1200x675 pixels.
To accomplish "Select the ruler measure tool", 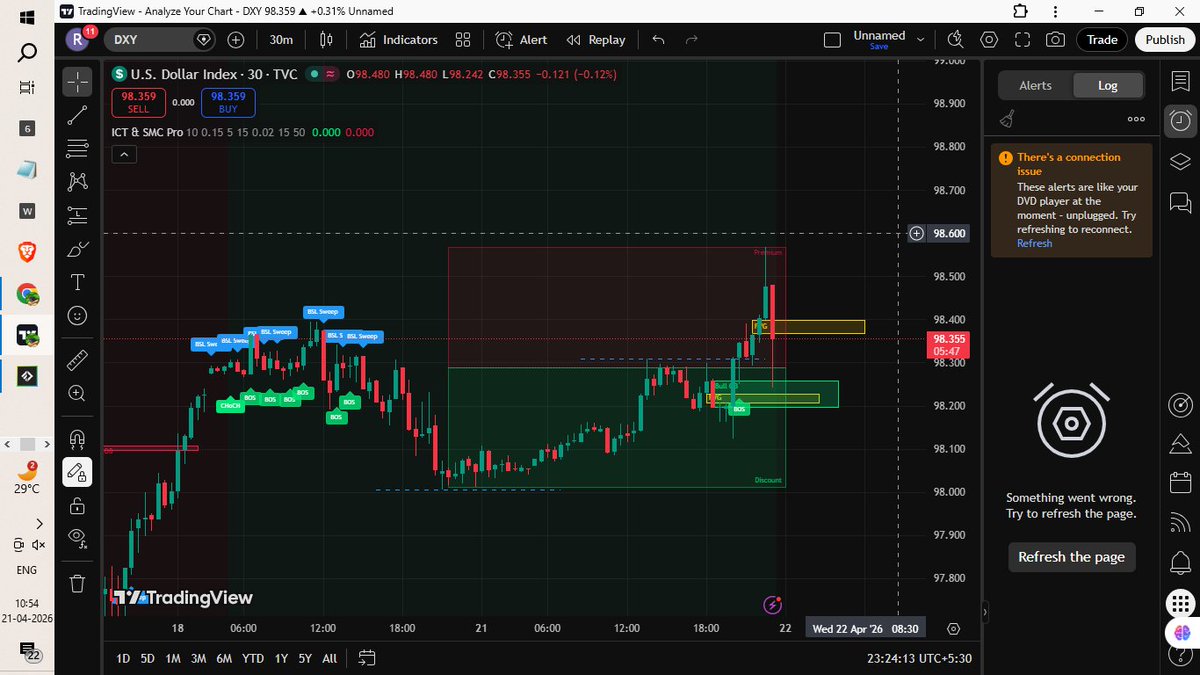I will (78, 359).
